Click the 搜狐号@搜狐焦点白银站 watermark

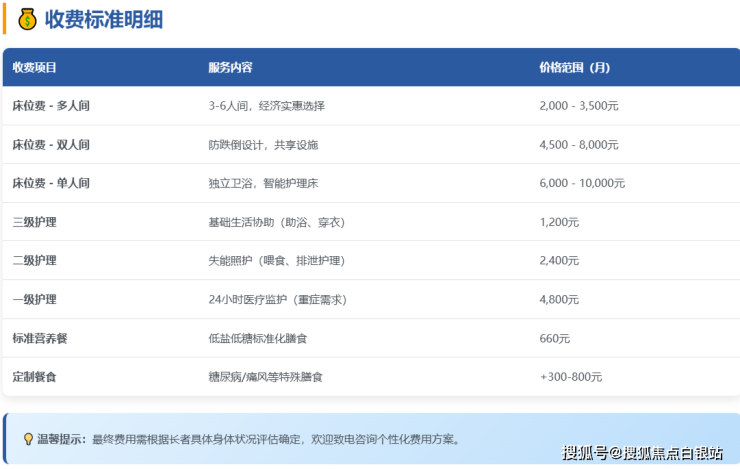coord(642,453)
